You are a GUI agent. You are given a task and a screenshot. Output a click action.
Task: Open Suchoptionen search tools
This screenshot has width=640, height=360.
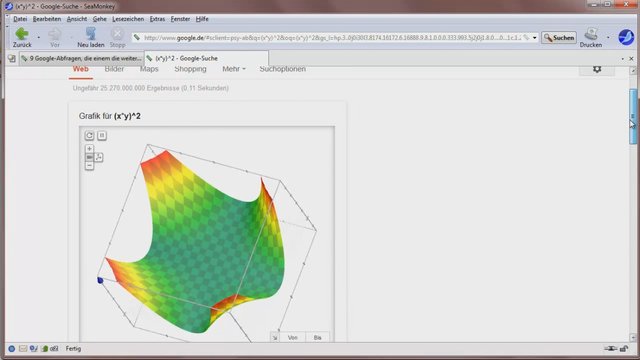coord(282,69)
